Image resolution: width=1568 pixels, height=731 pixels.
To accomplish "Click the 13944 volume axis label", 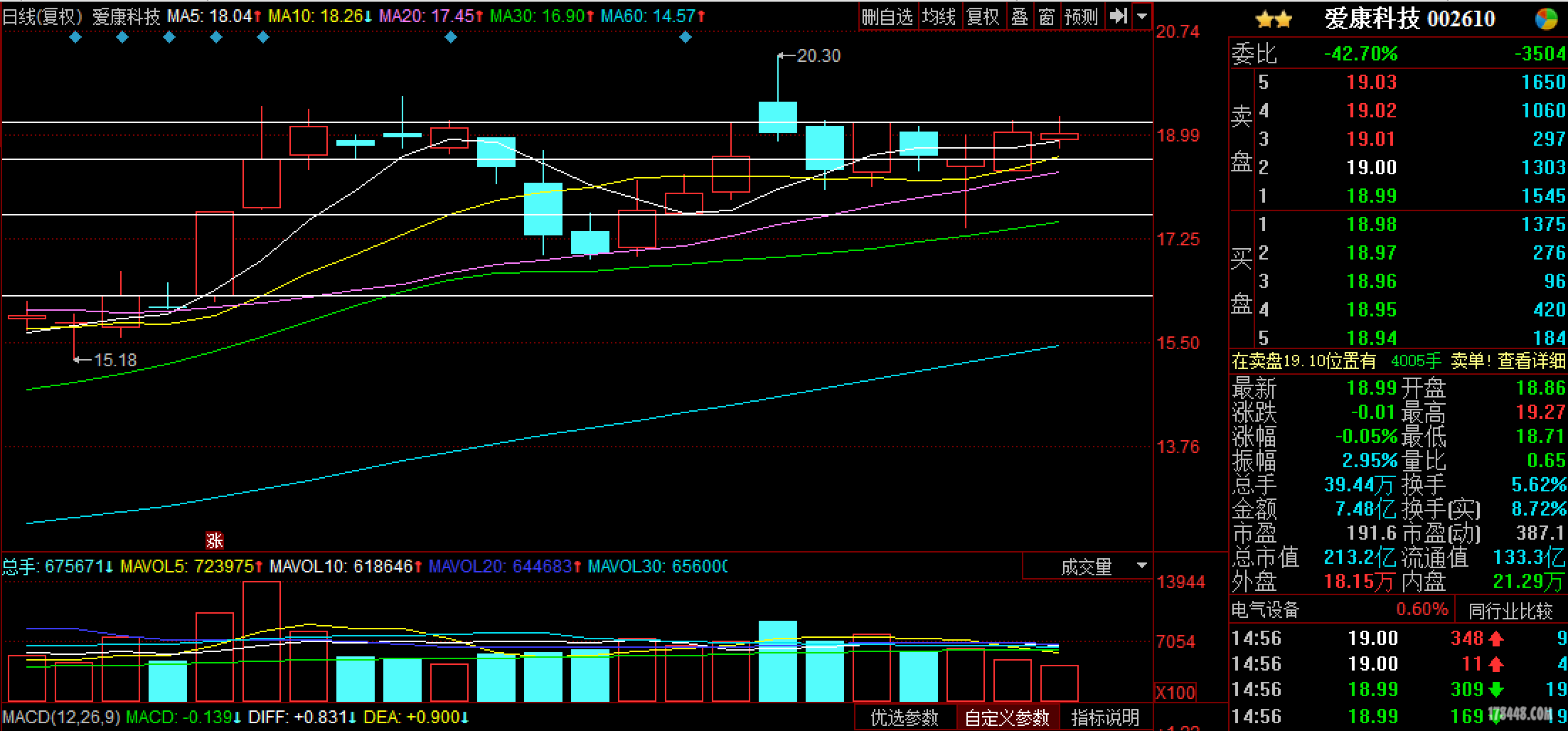I will (x=1181, y=582).
